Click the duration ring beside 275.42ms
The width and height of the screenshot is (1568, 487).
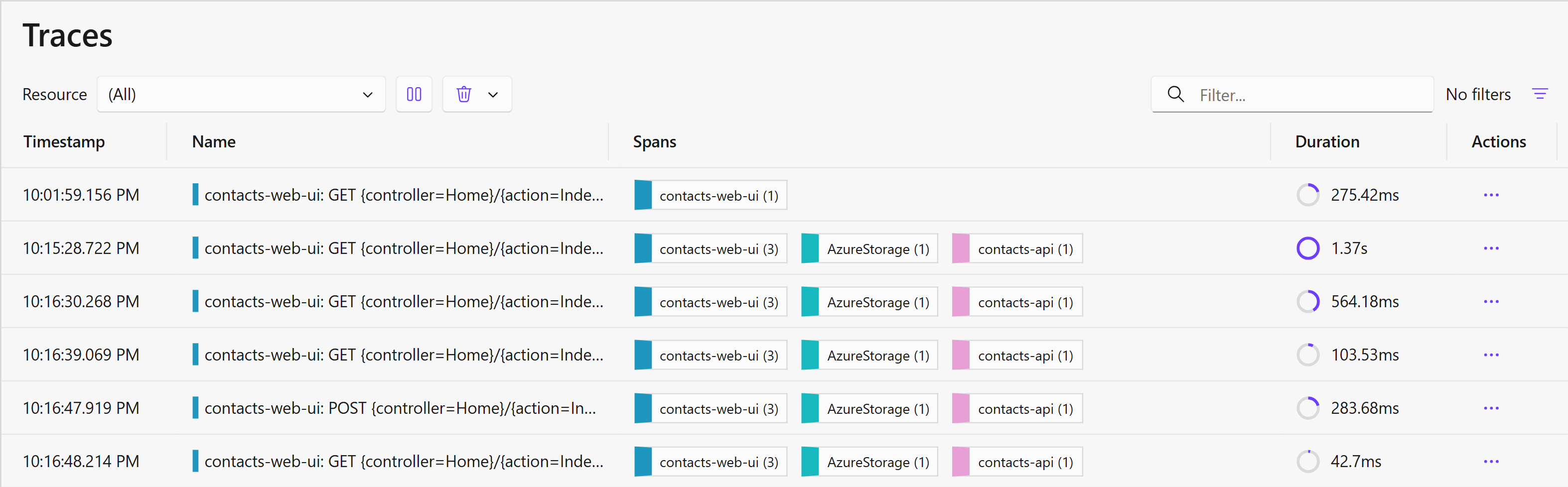click(x=1307, y=195)
